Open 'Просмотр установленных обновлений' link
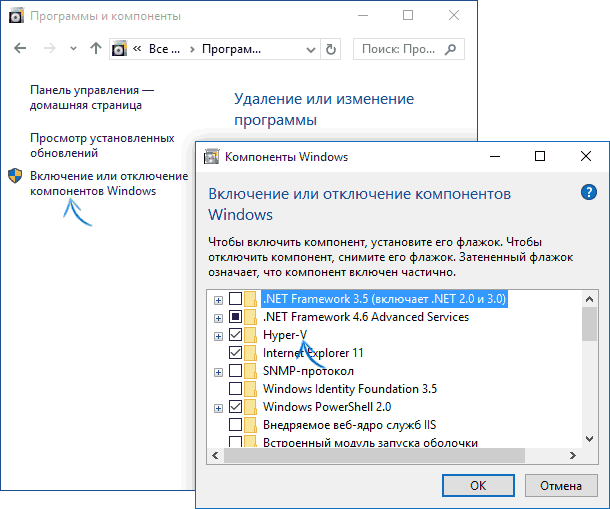This screenshot has width=610, height=509. coord(102,146)
